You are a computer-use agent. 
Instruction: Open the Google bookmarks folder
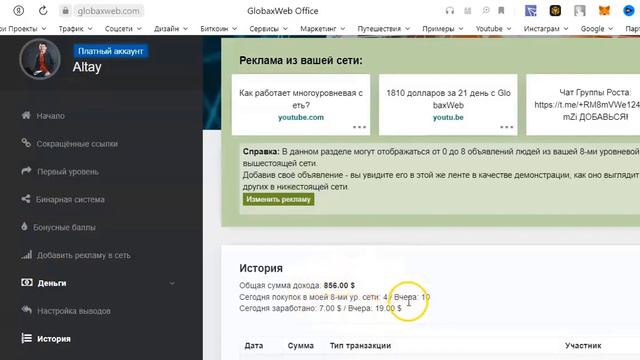(597, 29)
